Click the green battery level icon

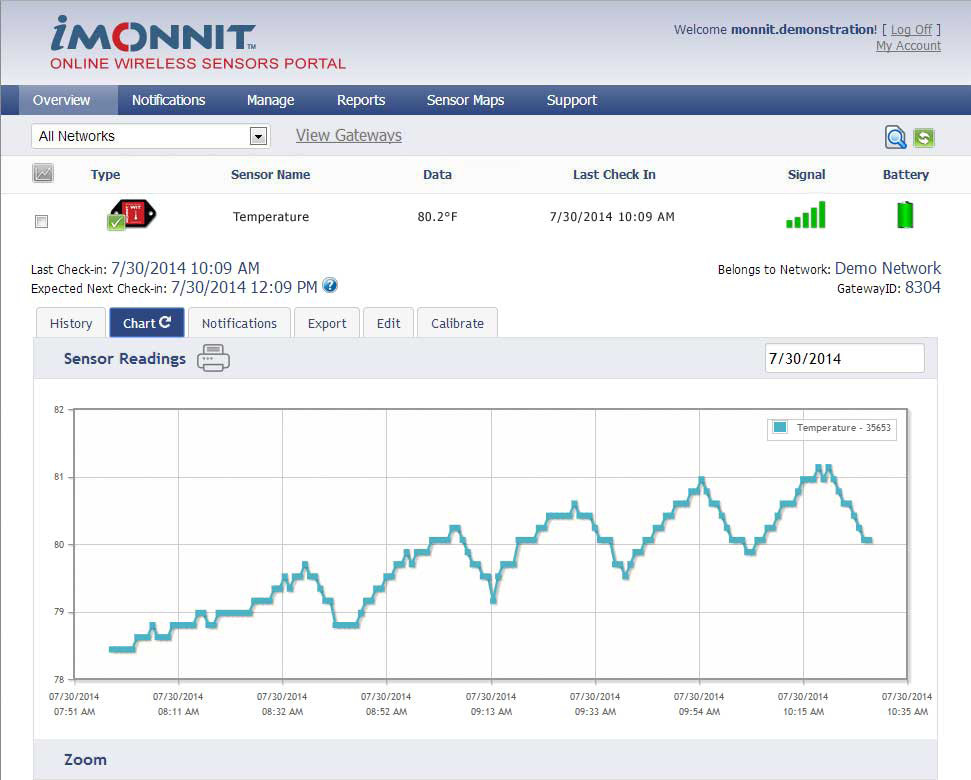pyautogui.click(x=905, y=215)
